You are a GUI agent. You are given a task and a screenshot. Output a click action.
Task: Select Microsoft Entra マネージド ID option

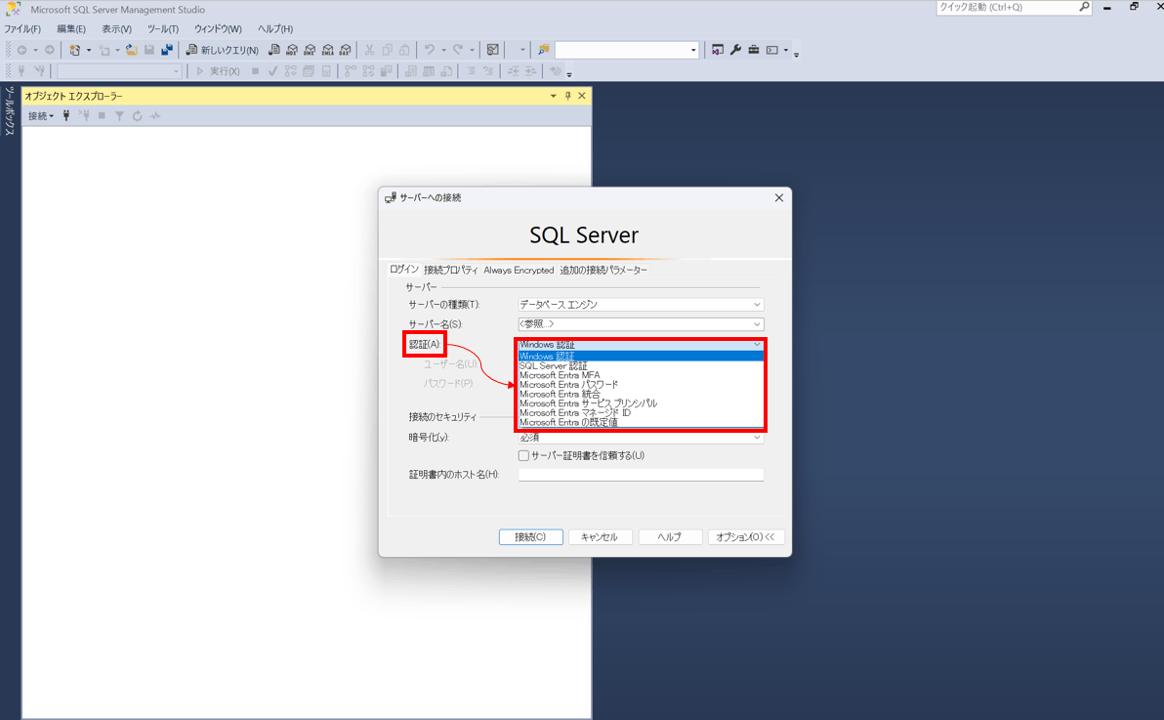641,413
